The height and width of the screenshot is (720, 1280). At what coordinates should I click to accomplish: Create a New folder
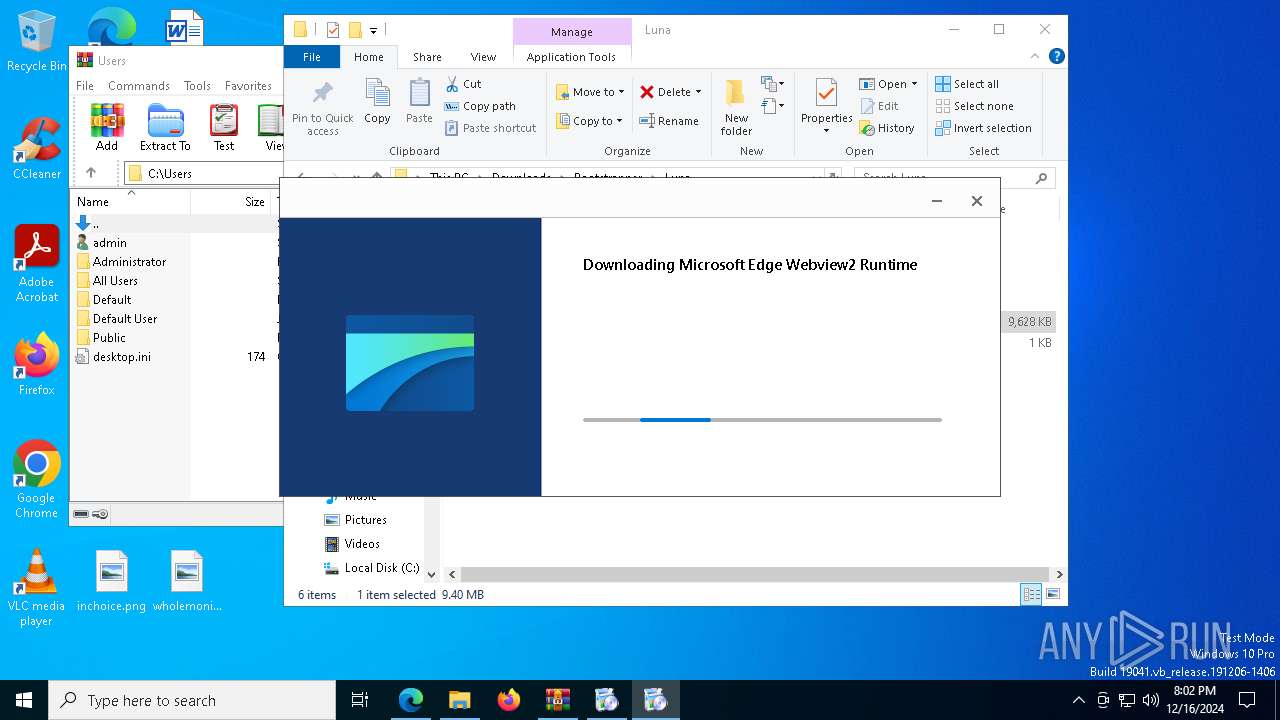pos(736,107)
